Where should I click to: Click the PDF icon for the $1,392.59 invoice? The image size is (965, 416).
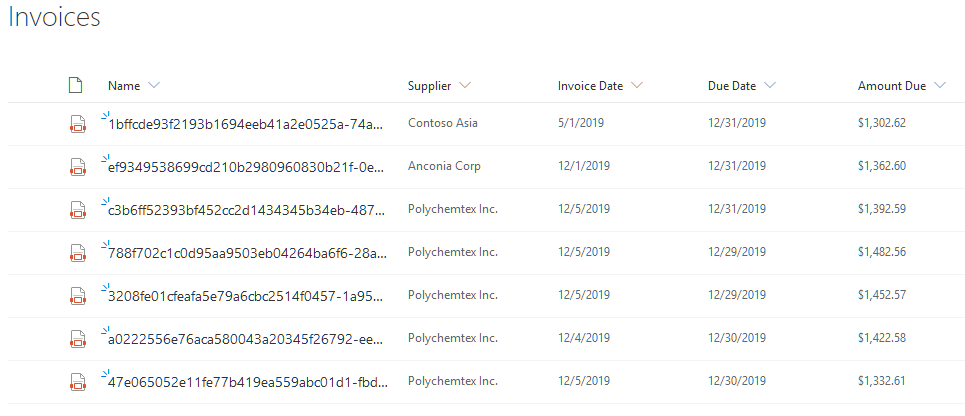[x=76, y=210]
